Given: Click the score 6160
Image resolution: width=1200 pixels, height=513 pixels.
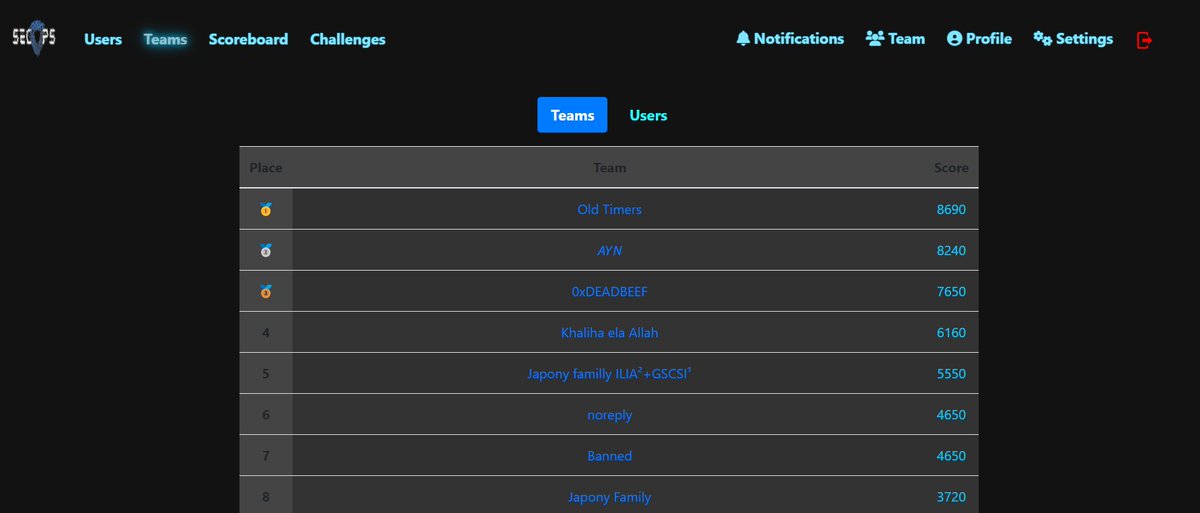Looking at the screenshot, I should (x=951, y=333).
